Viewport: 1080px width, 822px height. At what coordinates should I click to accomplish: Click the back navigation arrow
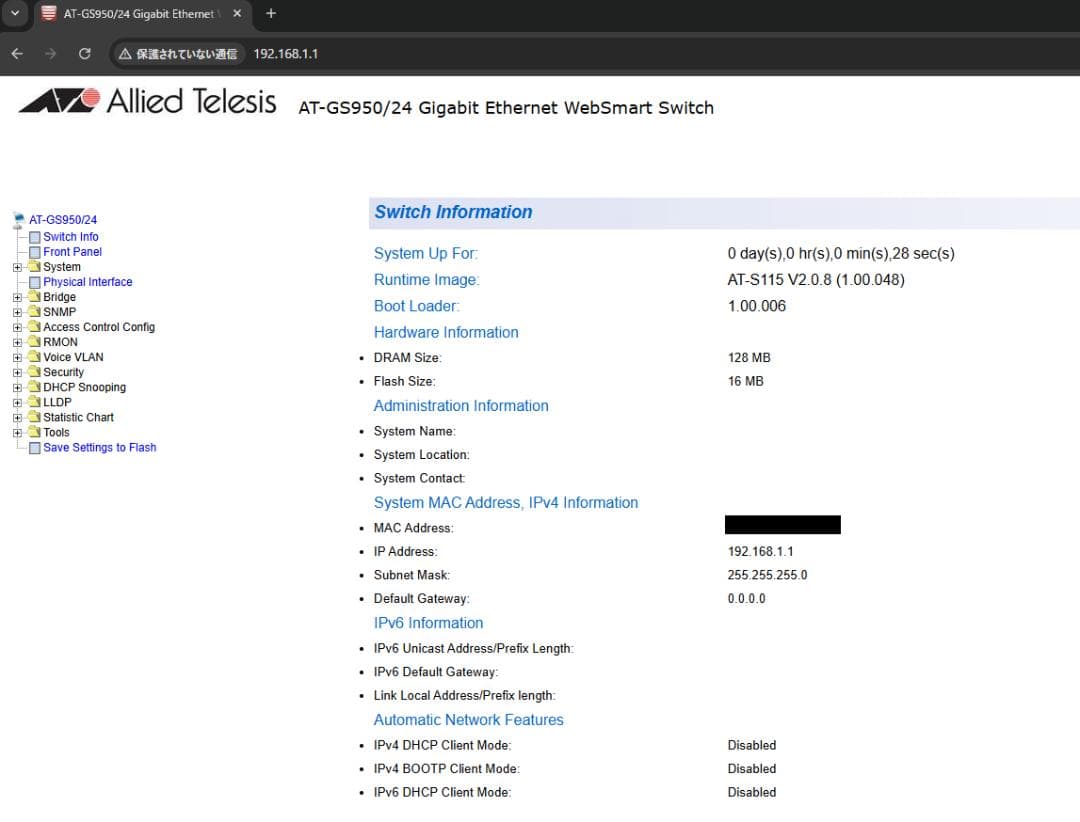coord(17,54)
